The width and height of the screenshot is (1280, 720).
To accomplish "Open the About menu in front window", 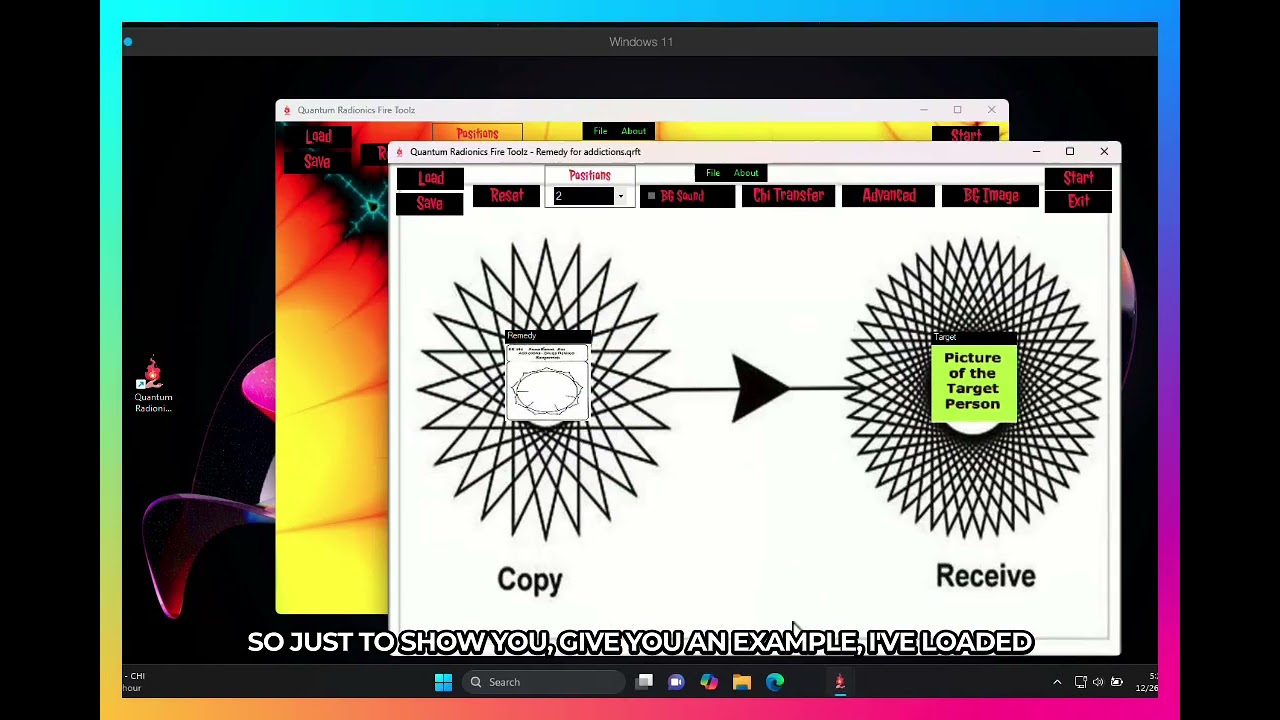I will coord(746,173).
